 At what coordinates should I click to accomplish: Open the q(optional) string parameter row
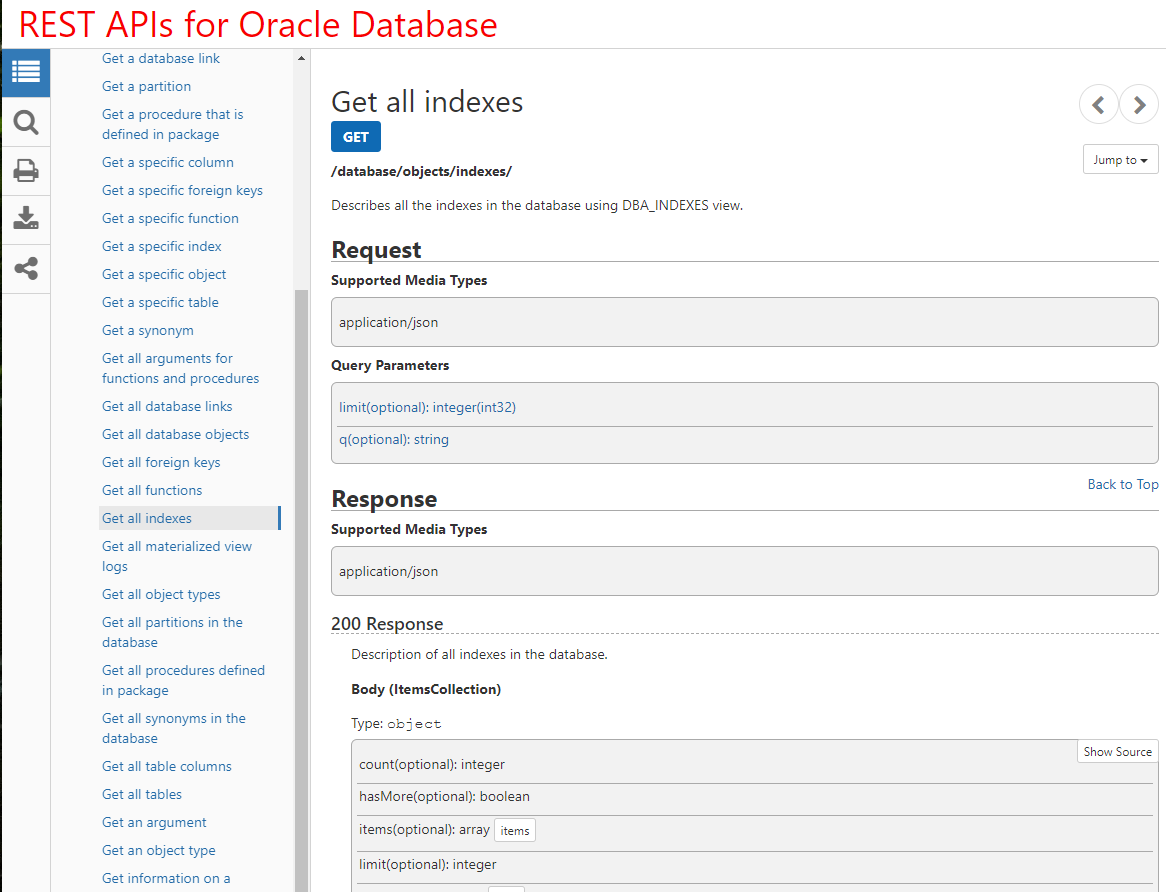tap(745, 439)
